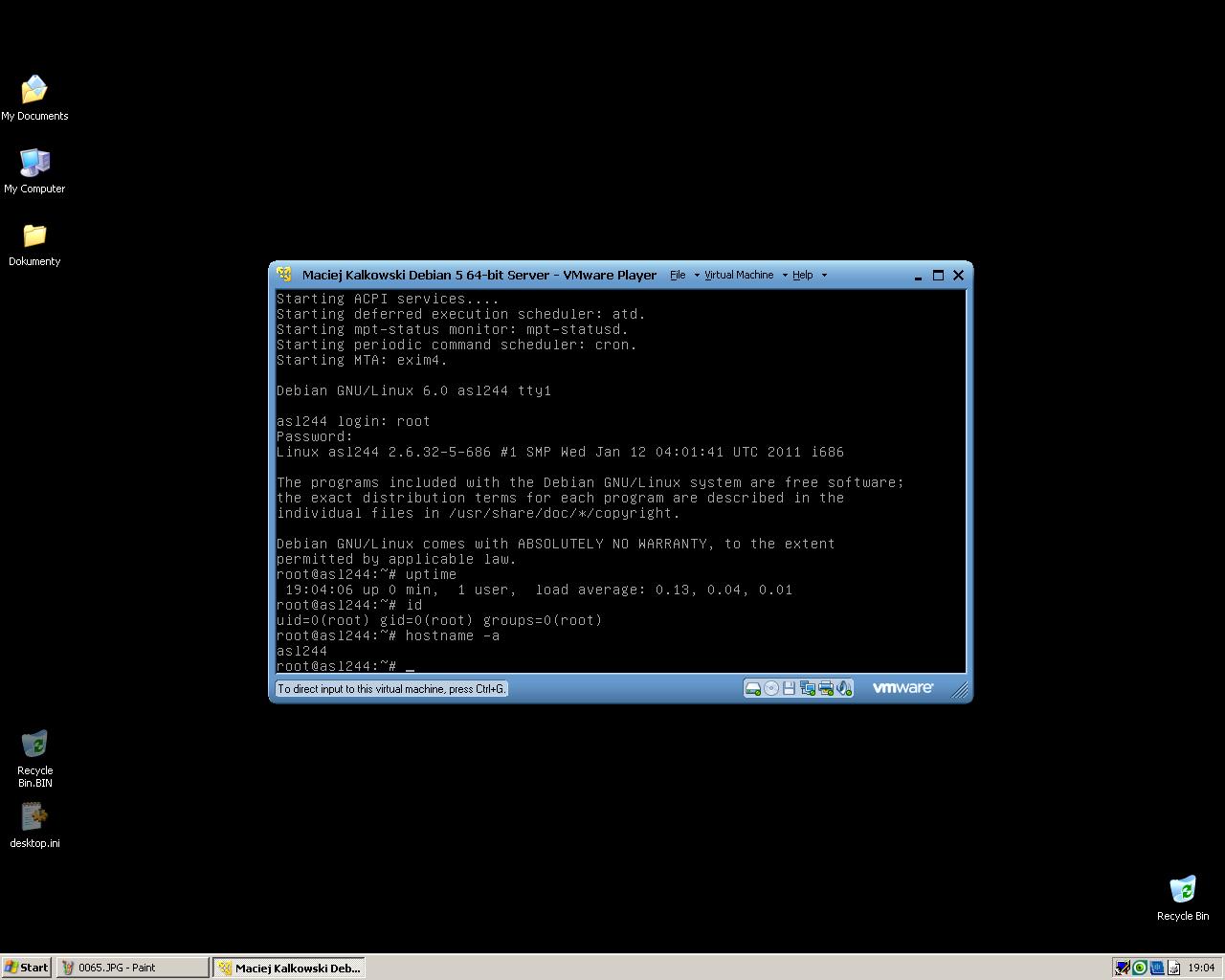Click the 'asl244 login: root' line
1225x980 pixels.
point(353,421)
